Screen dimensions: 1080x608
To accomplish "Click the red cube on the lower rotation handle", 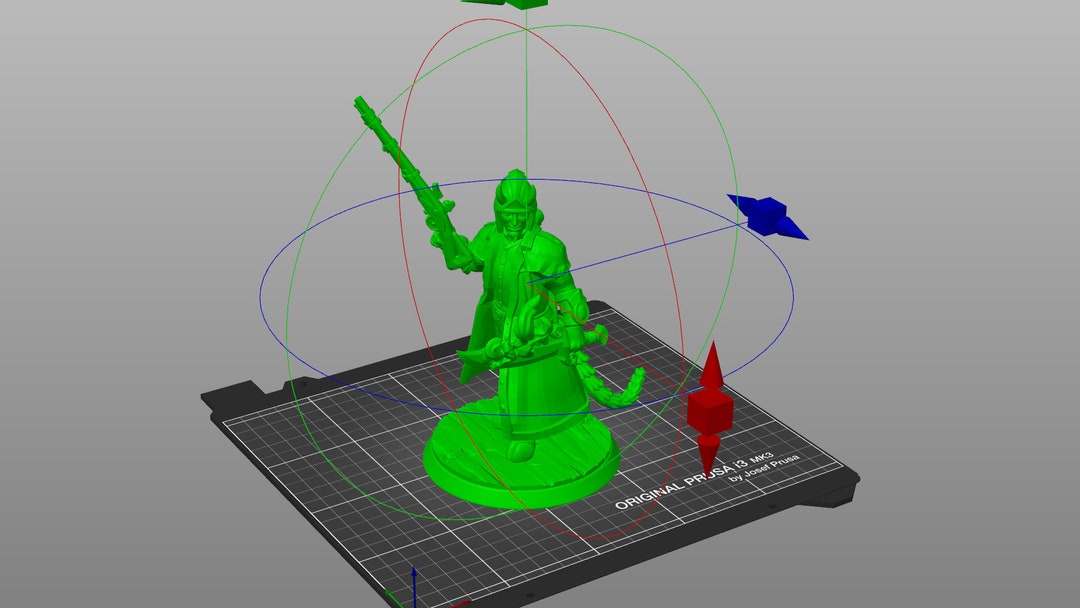I will tap(709, 411).
